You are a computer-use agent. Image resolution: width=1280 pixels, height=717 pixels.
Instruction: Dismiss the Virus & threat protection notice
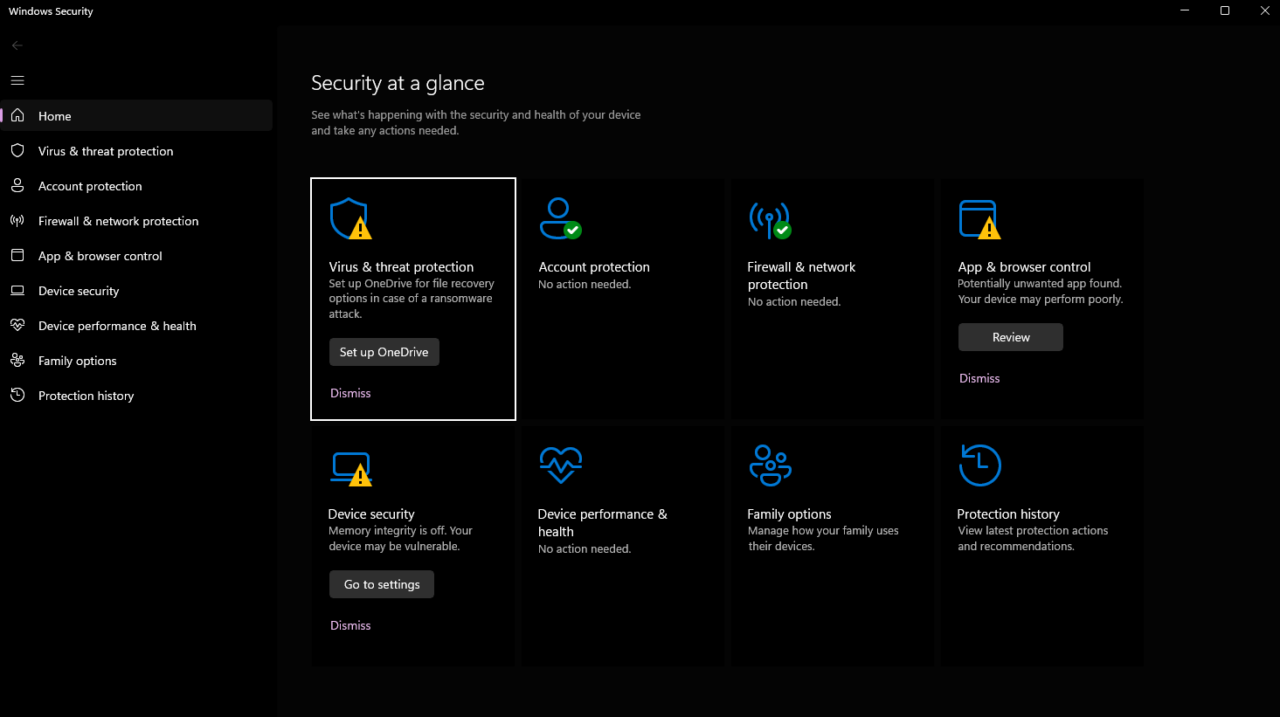(x=350, y=392)
